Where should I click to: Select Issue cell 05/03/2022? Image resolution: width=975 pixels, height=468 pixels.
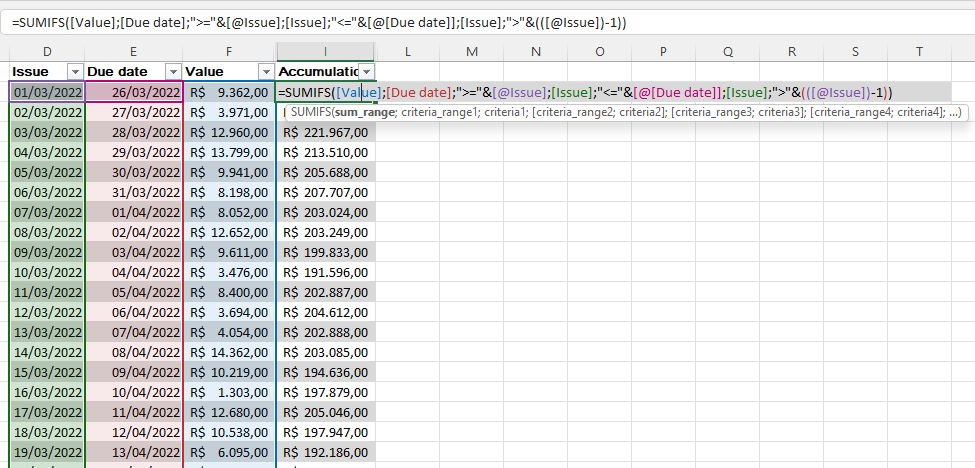[47, 172]
